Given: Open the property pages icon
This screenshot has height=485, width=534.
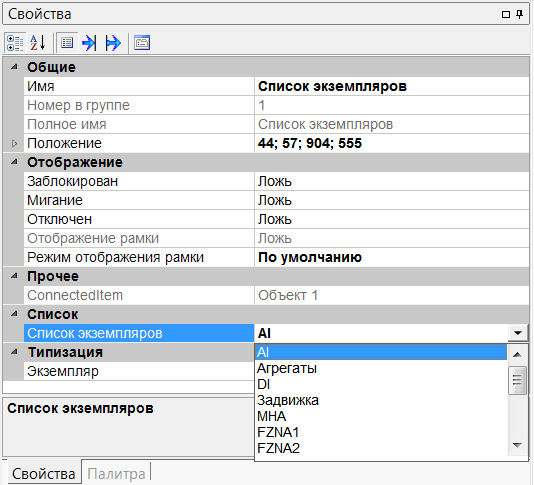Looking at the screenshot, I should click(142, 43).
